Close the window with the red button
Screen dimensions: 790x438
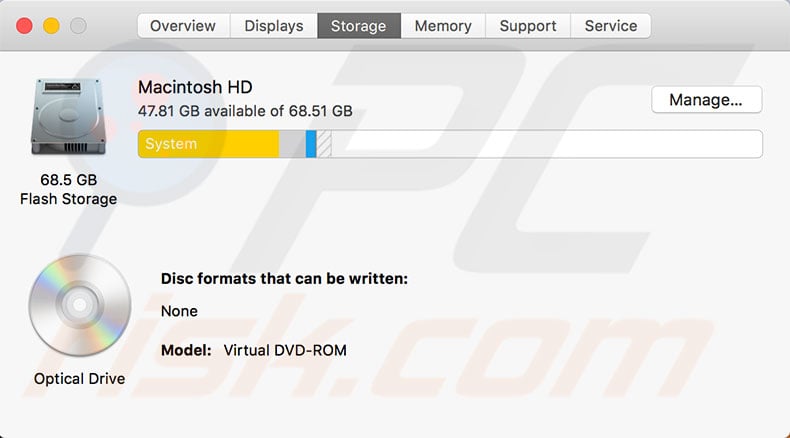[25, 26]
